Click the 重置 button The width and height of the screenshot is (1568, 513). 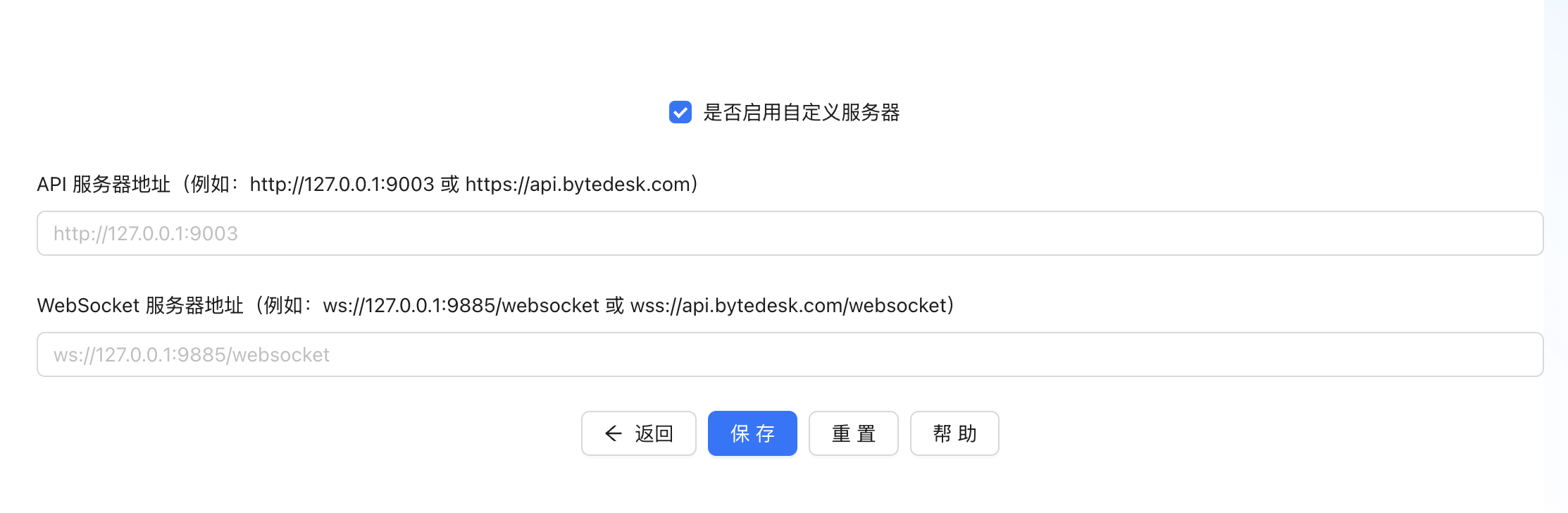point(853,433)
